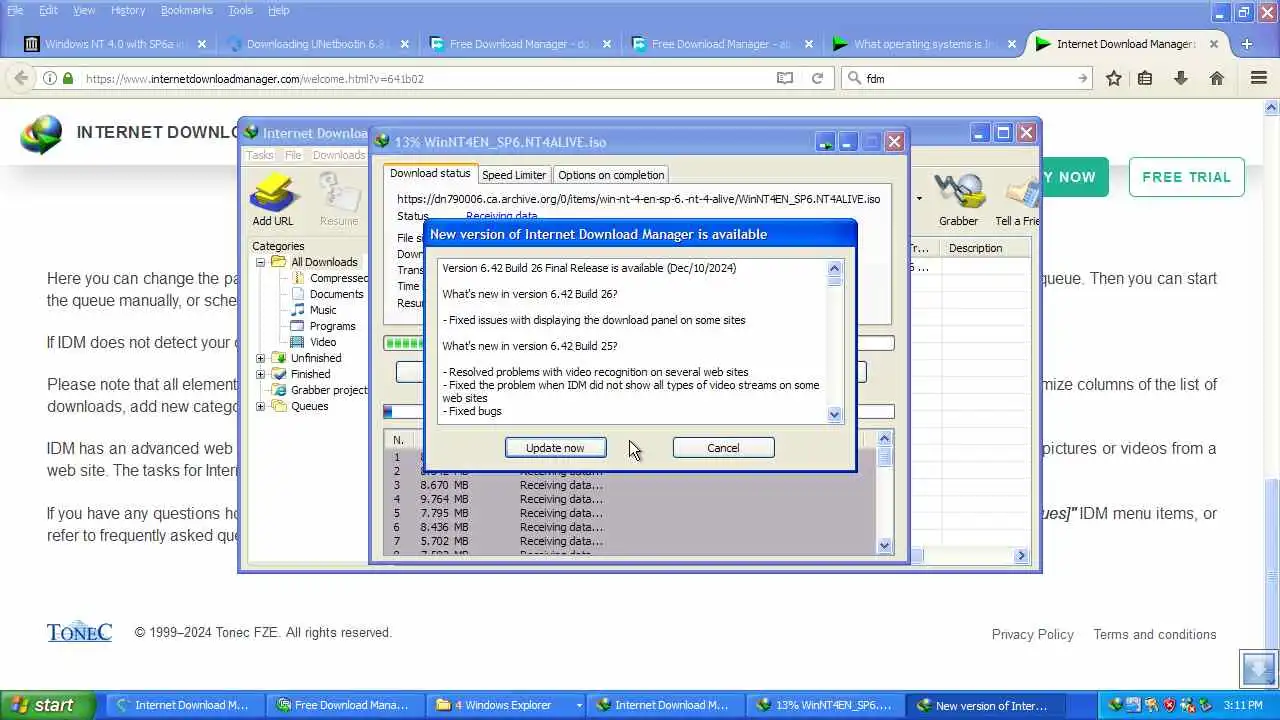The width and height of the screenshot is (1280, 720).
Task: Select the Grabber projects item
Action: 329,390
